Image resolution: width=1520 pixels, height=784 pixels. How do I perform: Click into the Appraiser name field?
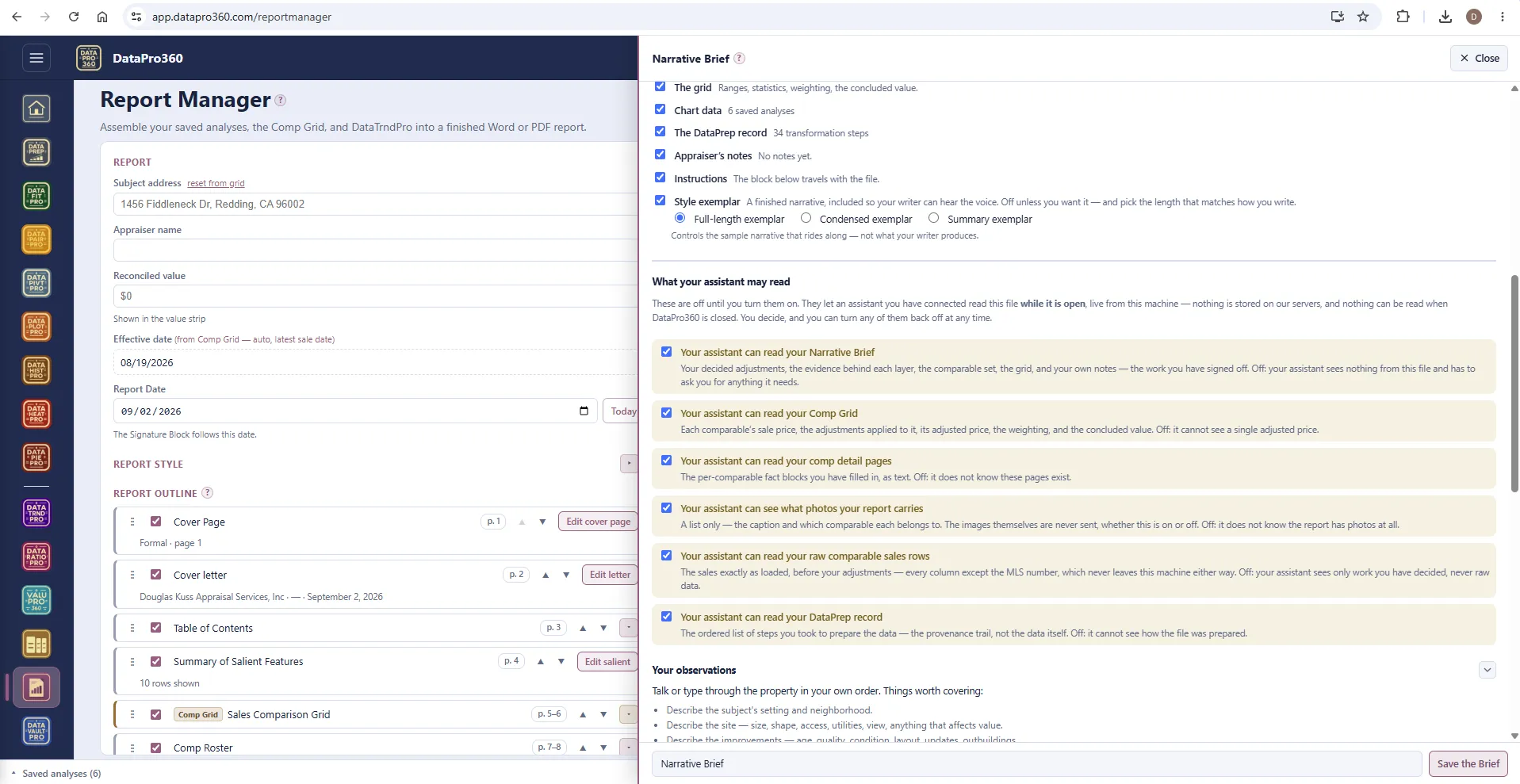[x=376, y=250]
